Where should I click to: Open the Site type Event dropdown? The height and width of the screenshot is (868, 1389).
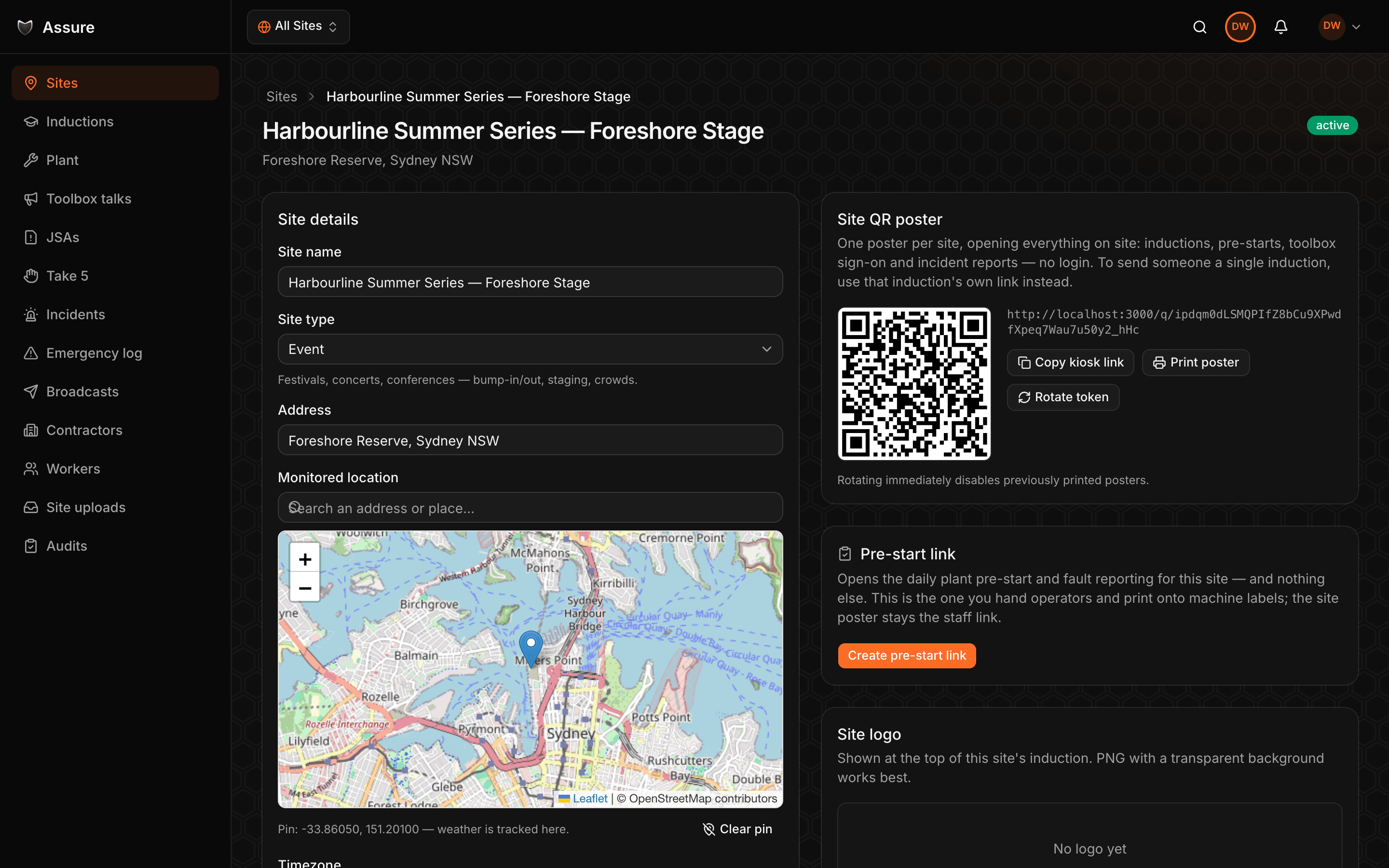pyautogui.click(x=530, y=349)
